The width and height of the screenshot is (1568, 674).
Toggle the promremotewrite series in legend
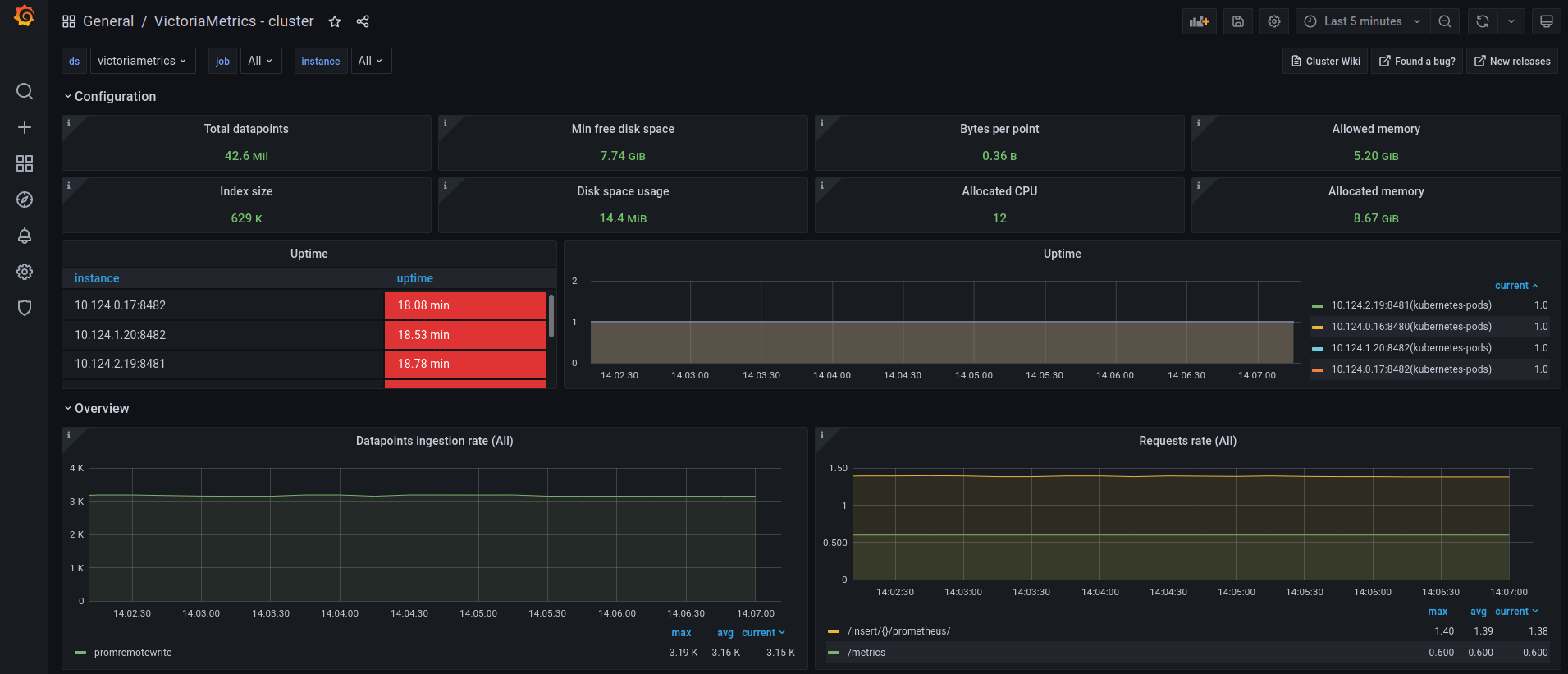[x=133, y=653]
